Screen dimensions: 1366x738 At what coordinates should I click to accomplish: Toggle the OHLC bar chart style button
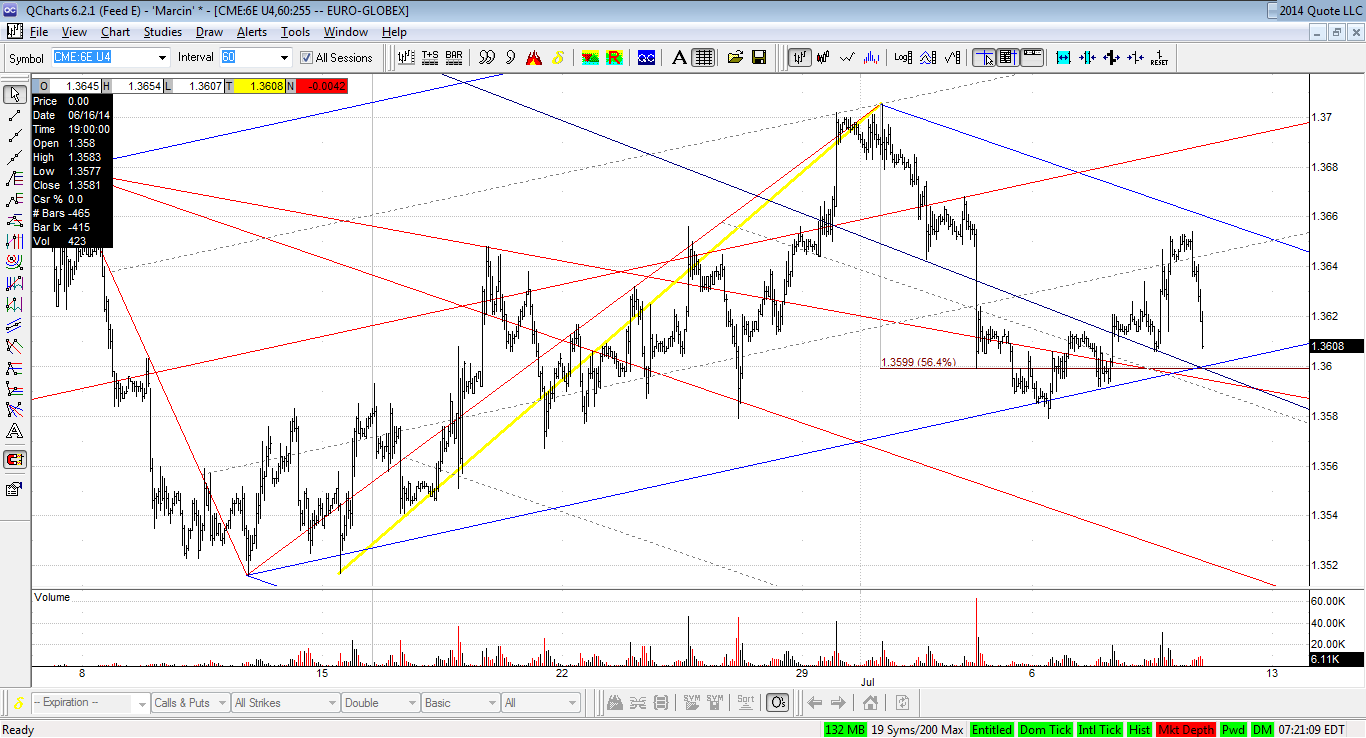800,57
